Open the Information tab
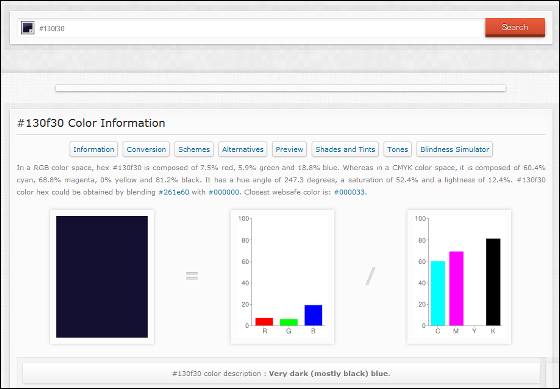Image resolution: width=560 pixels, height=389 pixels. click(94, 149)
